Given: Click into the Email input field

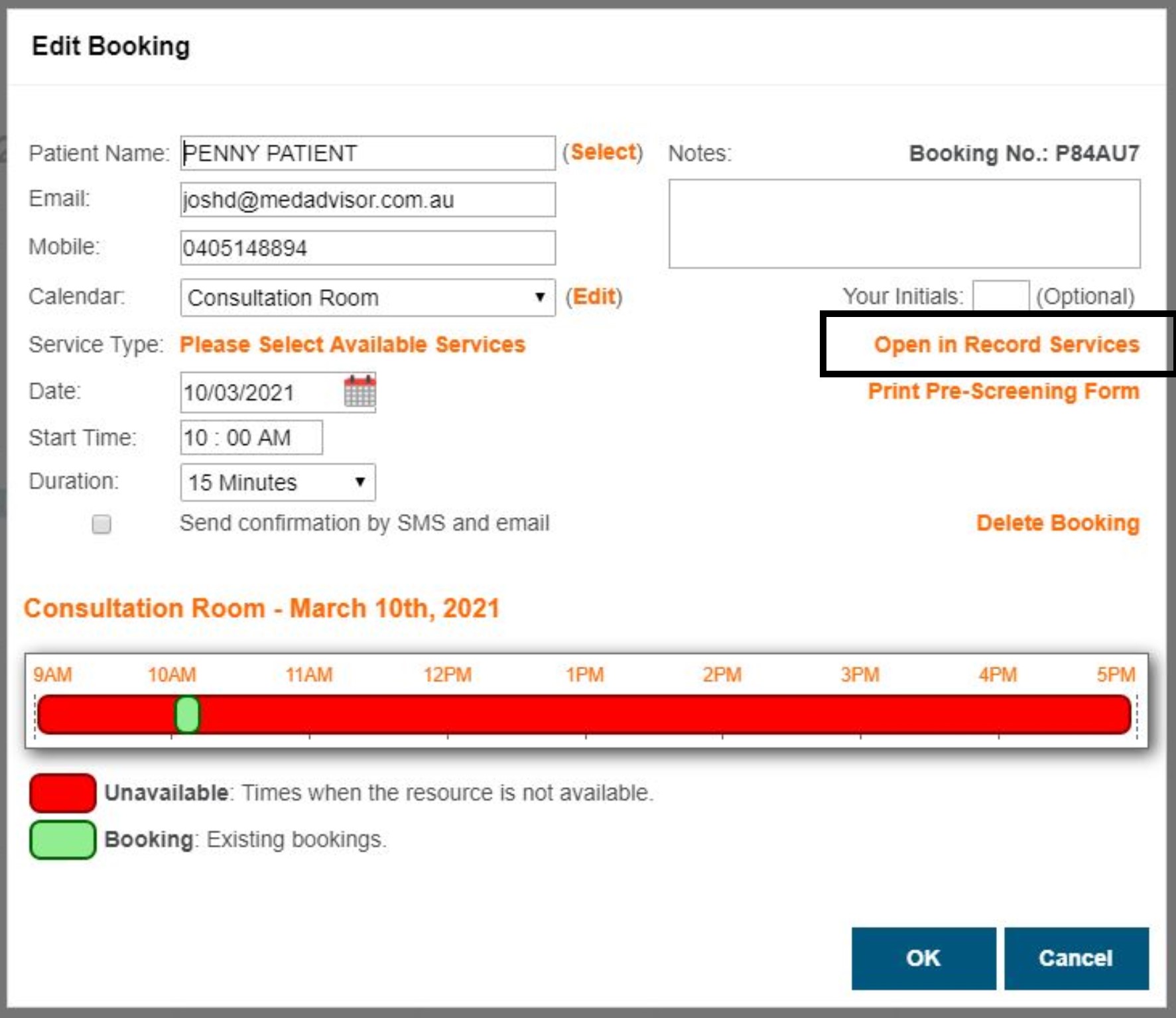Looking at the screenshot, I should tap(367, 200).
